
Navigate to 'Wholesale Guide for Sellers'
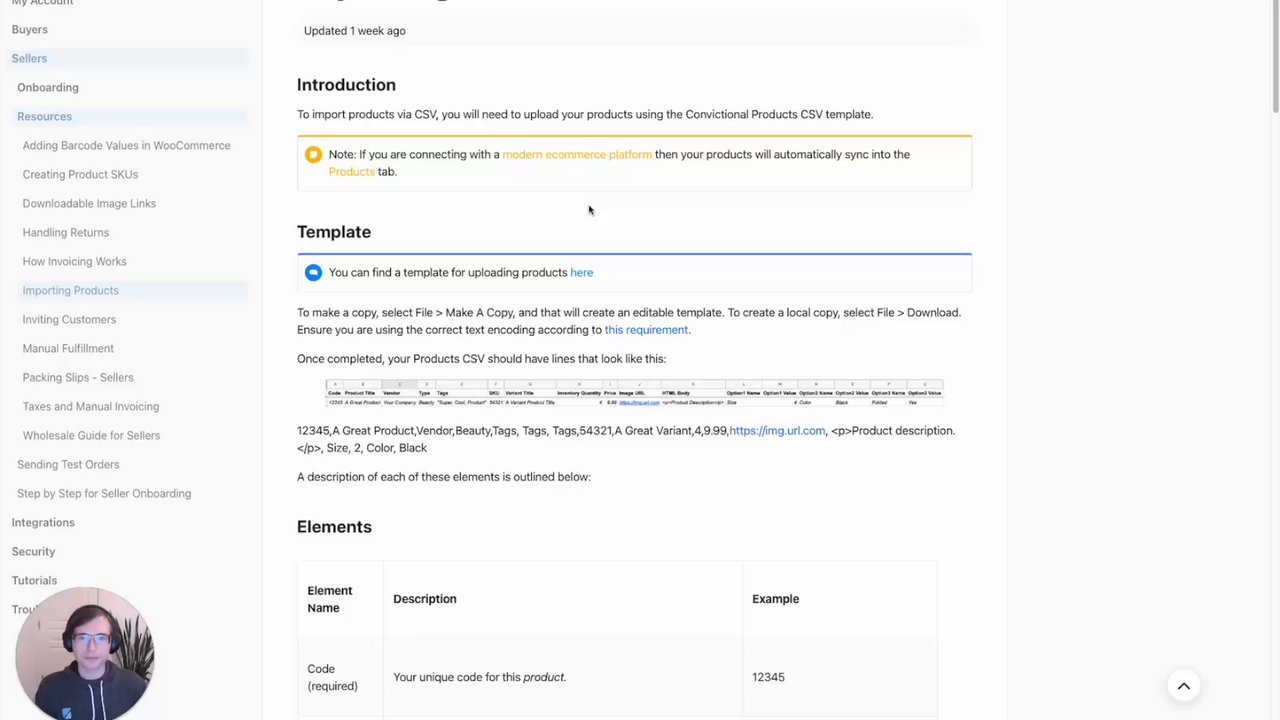coord(91,435)
